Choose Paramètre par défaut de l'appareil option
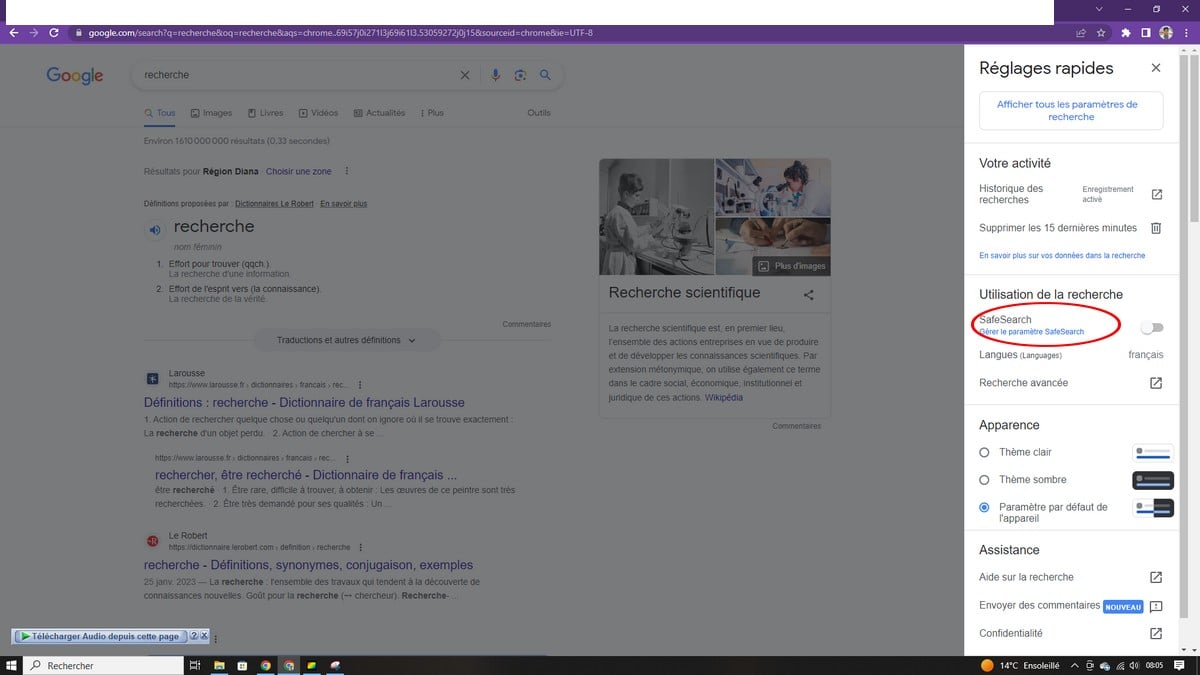1200x675 pixels. (x=985, y=508)
